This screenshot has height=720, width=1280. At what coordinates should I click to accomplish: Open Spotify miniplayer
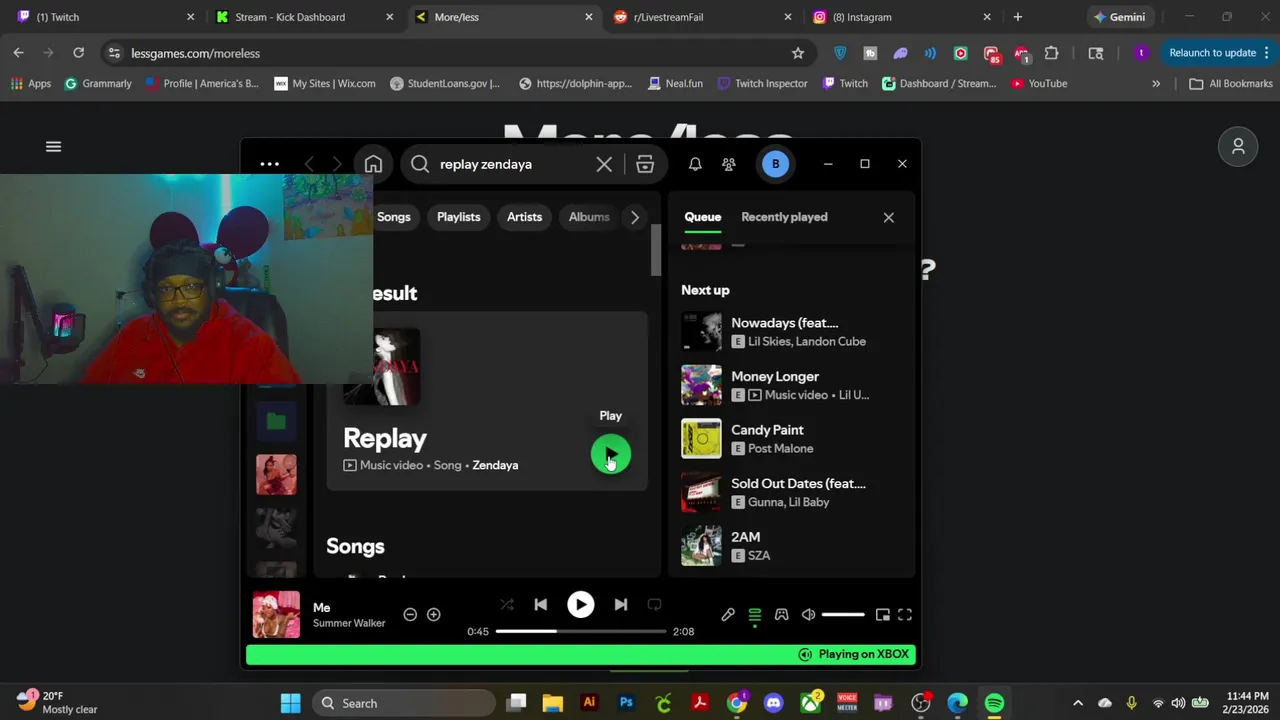(x=882, y=615)
